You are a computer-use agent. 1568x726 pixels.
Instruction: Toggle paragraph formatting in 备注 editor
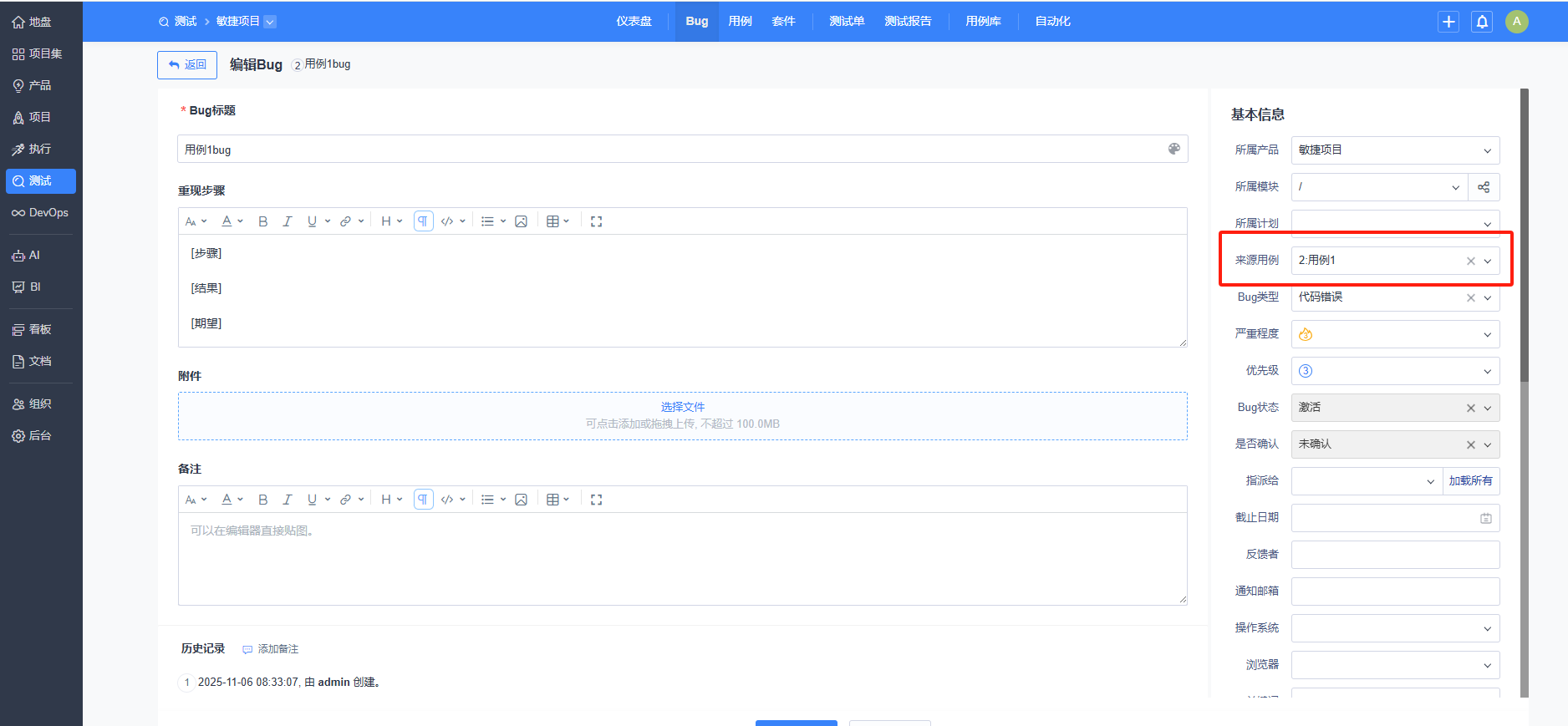[x=424, y=500]
